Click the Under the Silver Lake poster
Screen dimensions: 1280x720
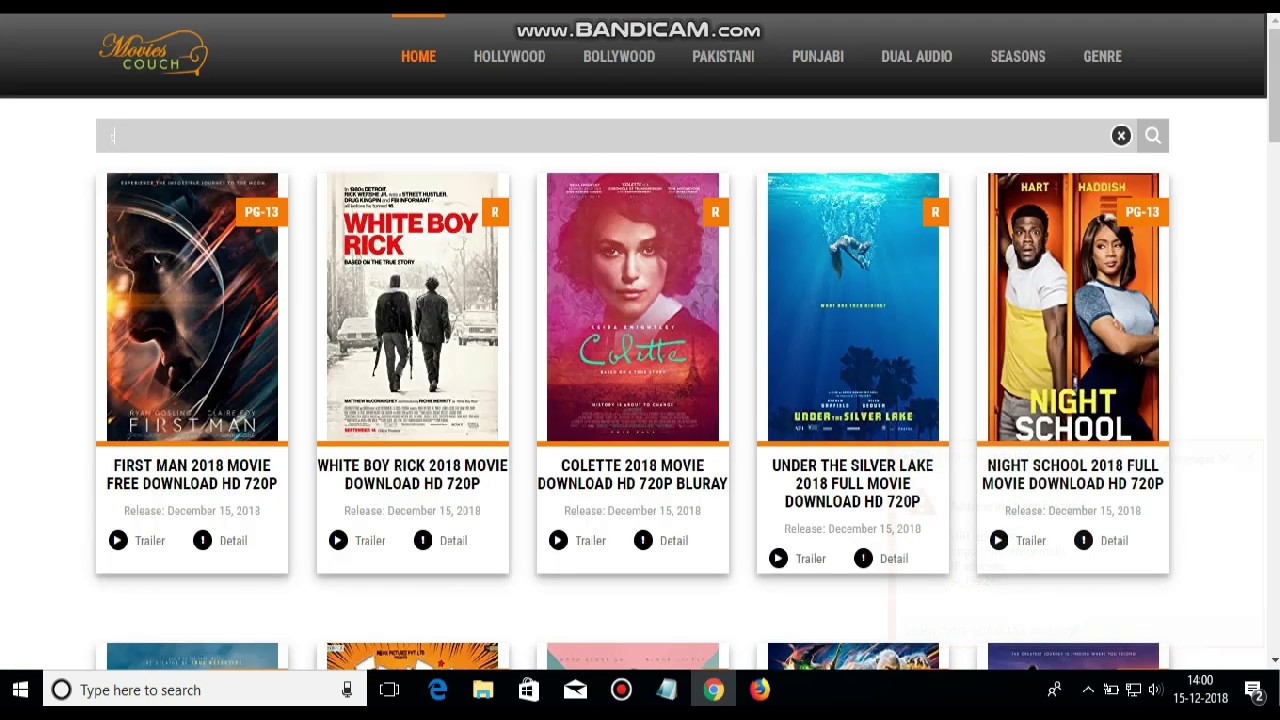[853, 307]
